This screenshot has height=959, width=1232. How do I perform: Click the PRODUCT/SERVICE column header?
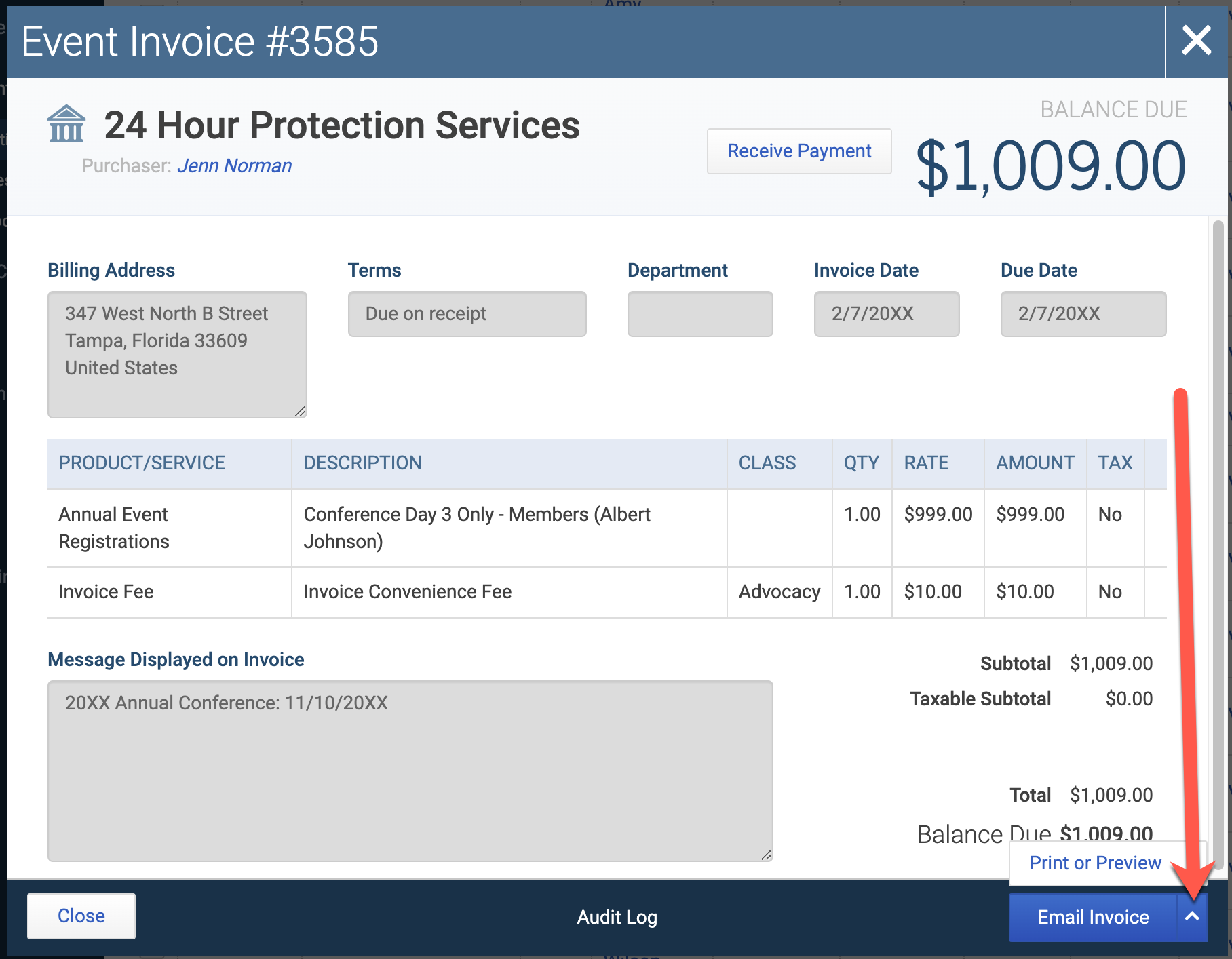point(142,463)
